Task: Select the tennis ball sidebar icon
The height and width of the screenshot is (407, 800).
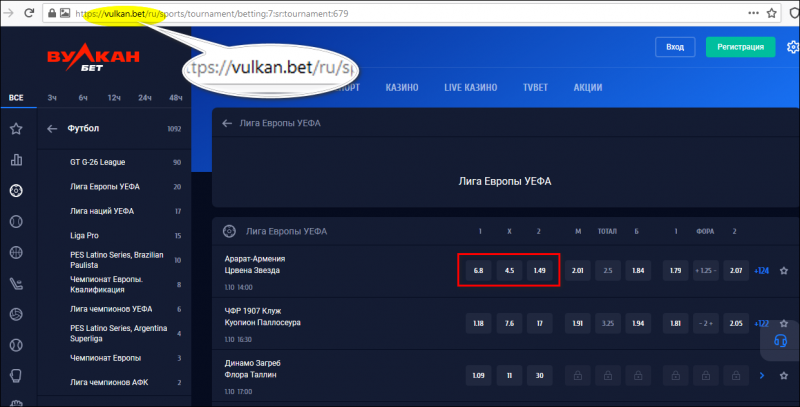Action: coord(16,222)
